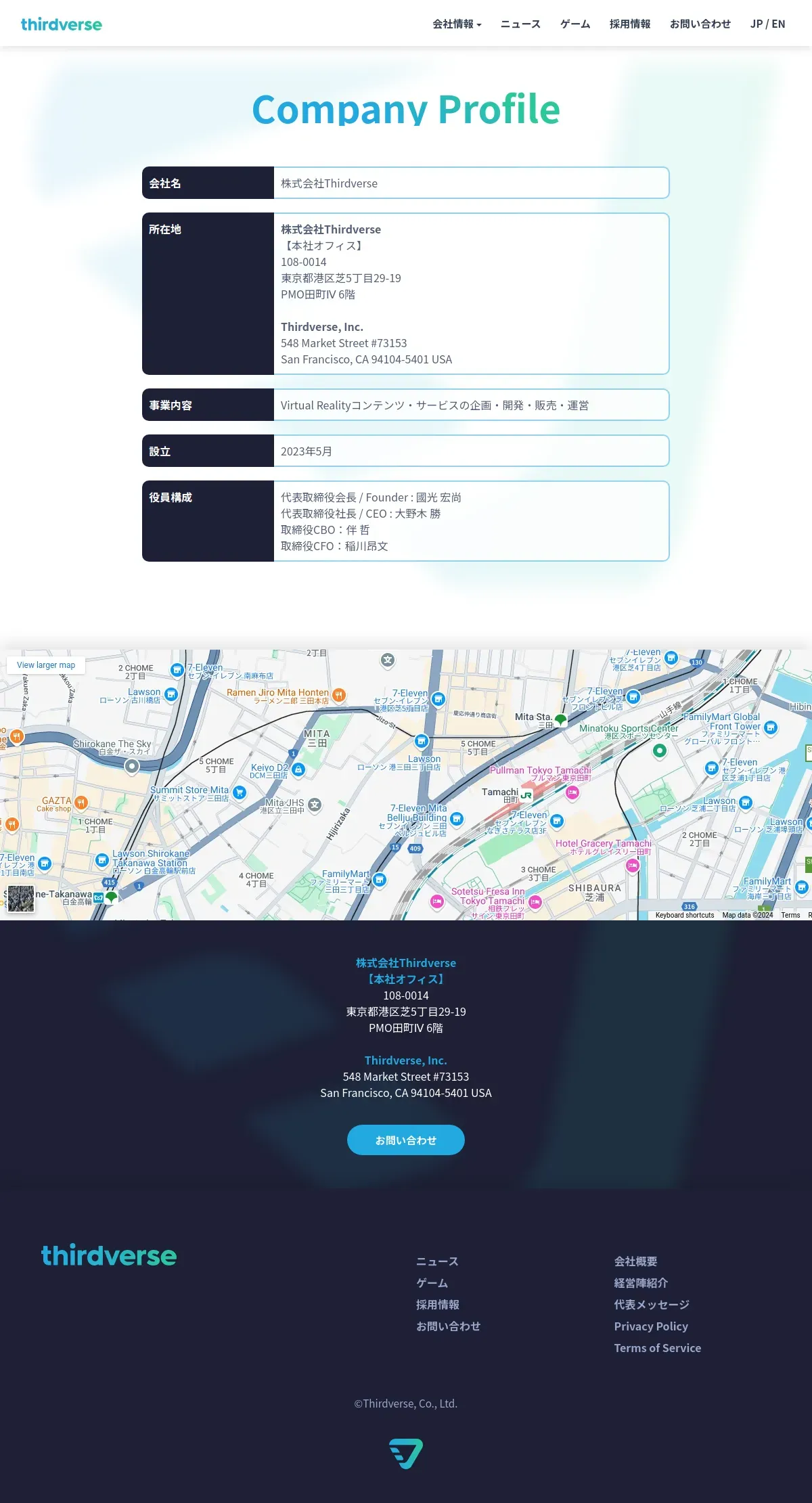
Task: Select the Summit Store Mita shopping pin
Action: pyautogui.click(x=240, y=792)
